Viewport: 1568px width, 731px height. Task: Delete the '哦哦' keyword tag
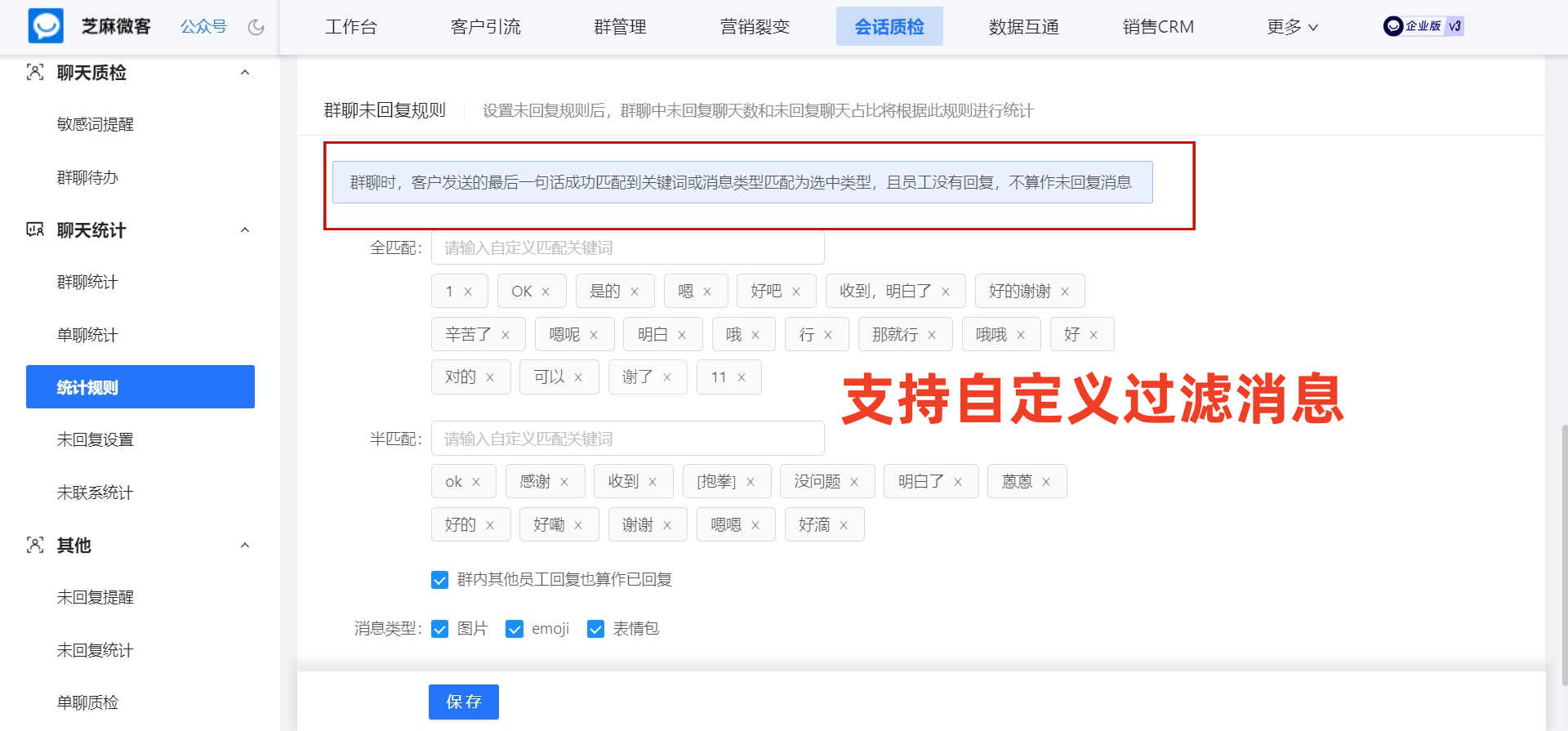(1021, 335)
